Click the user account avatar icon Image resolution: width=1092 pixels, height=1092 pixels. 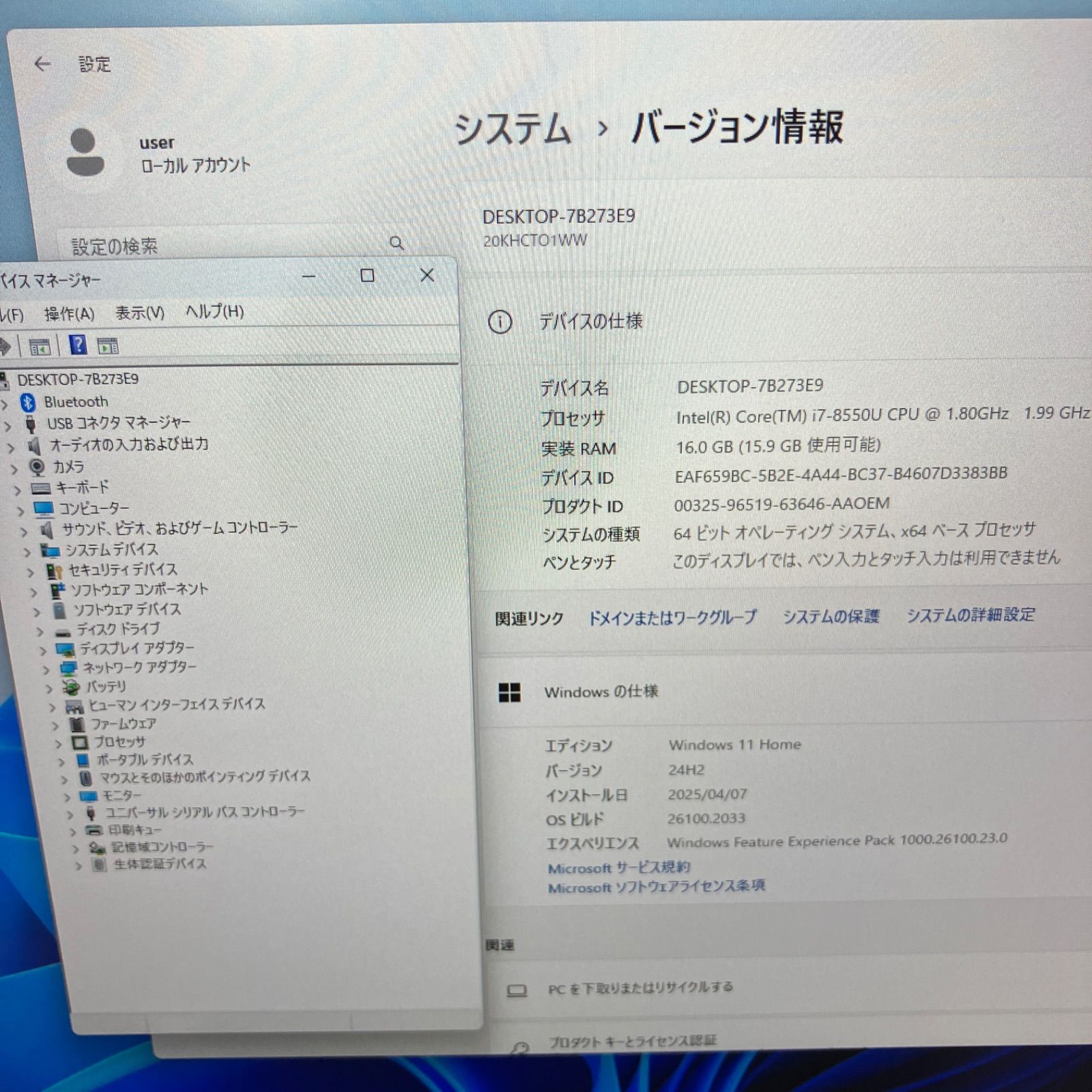click(85, 152)
